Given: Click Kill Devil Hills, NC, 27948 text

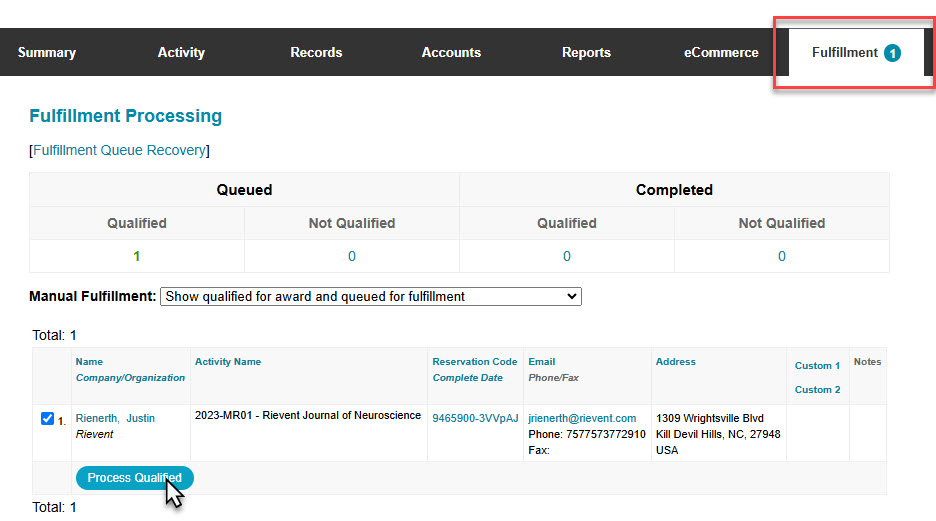Looking at the screenshot, I should pyautogui.click(x=718, y=434).
